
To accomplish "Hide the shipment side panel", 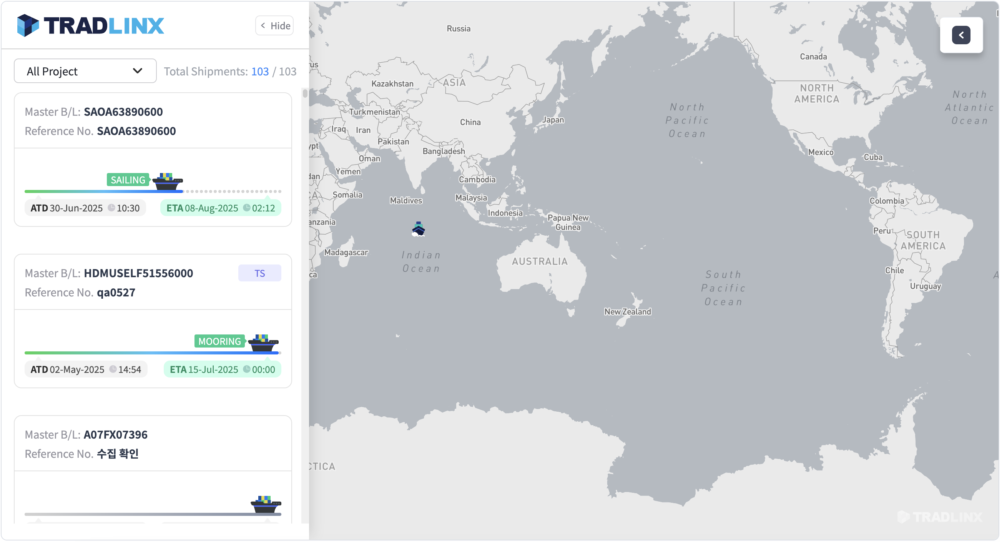I will coord(275,26).
